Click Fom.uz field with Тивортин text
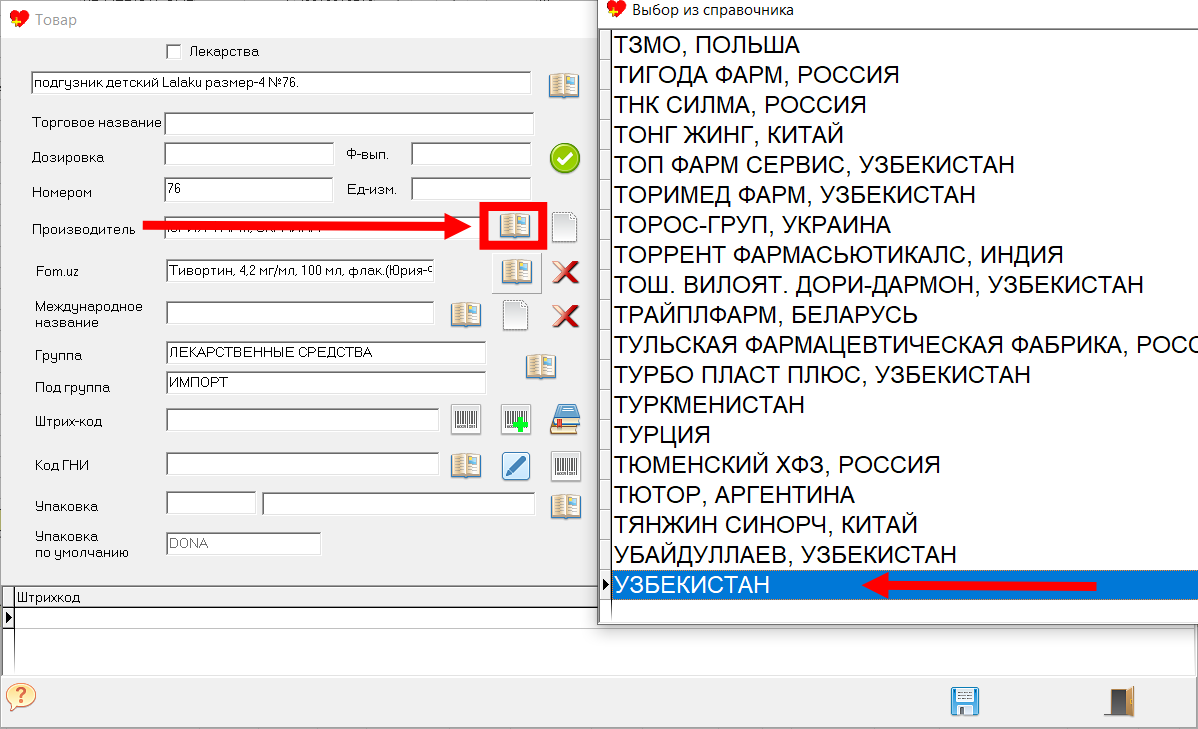The width and height of the screenshot is (1198, 729). pyautogui.click(x=300, y=271)
